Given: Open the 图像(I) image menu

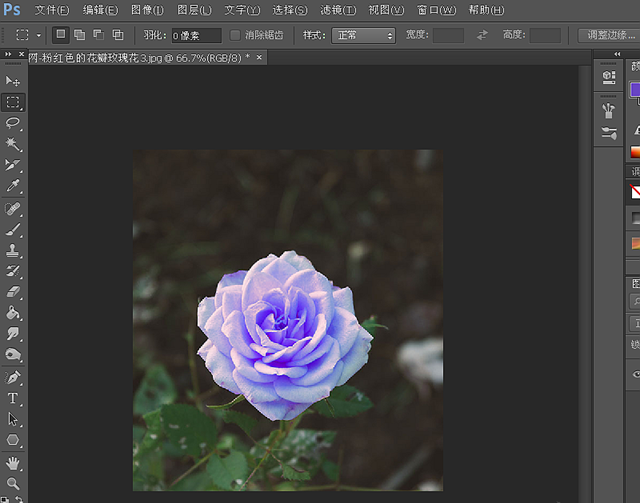Looking at the screenshot, I should click(x=147, y=10).
